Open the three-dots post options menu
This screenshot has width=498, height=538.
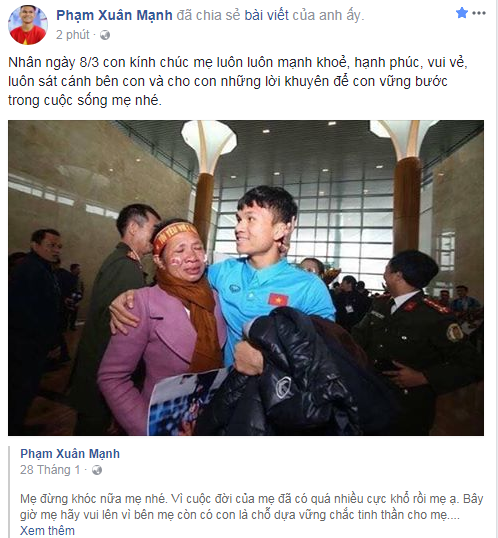(479, 13)
